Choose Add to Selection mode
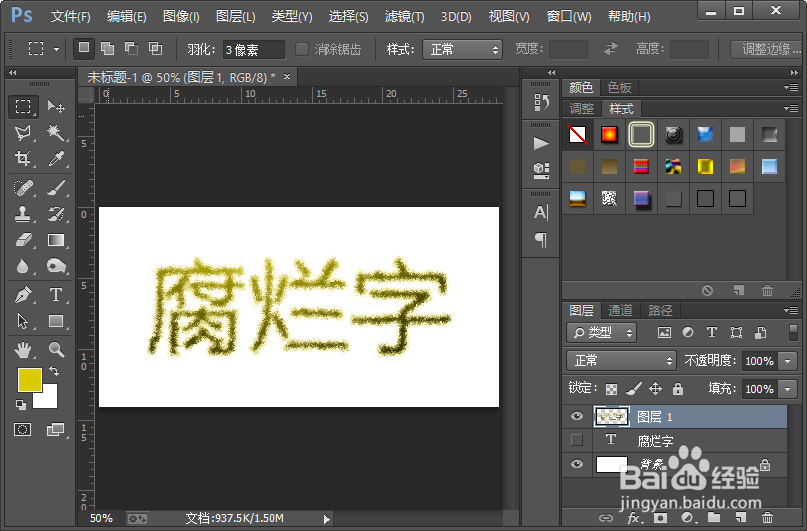The image size is (807, 531). 108,48
